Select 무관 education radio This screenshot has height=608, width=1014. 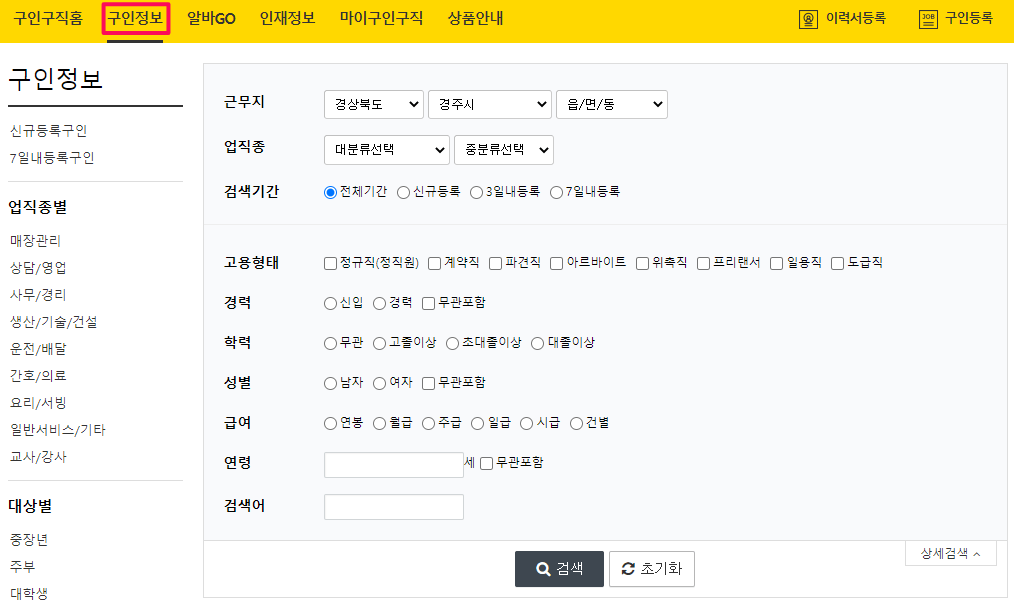330,343
